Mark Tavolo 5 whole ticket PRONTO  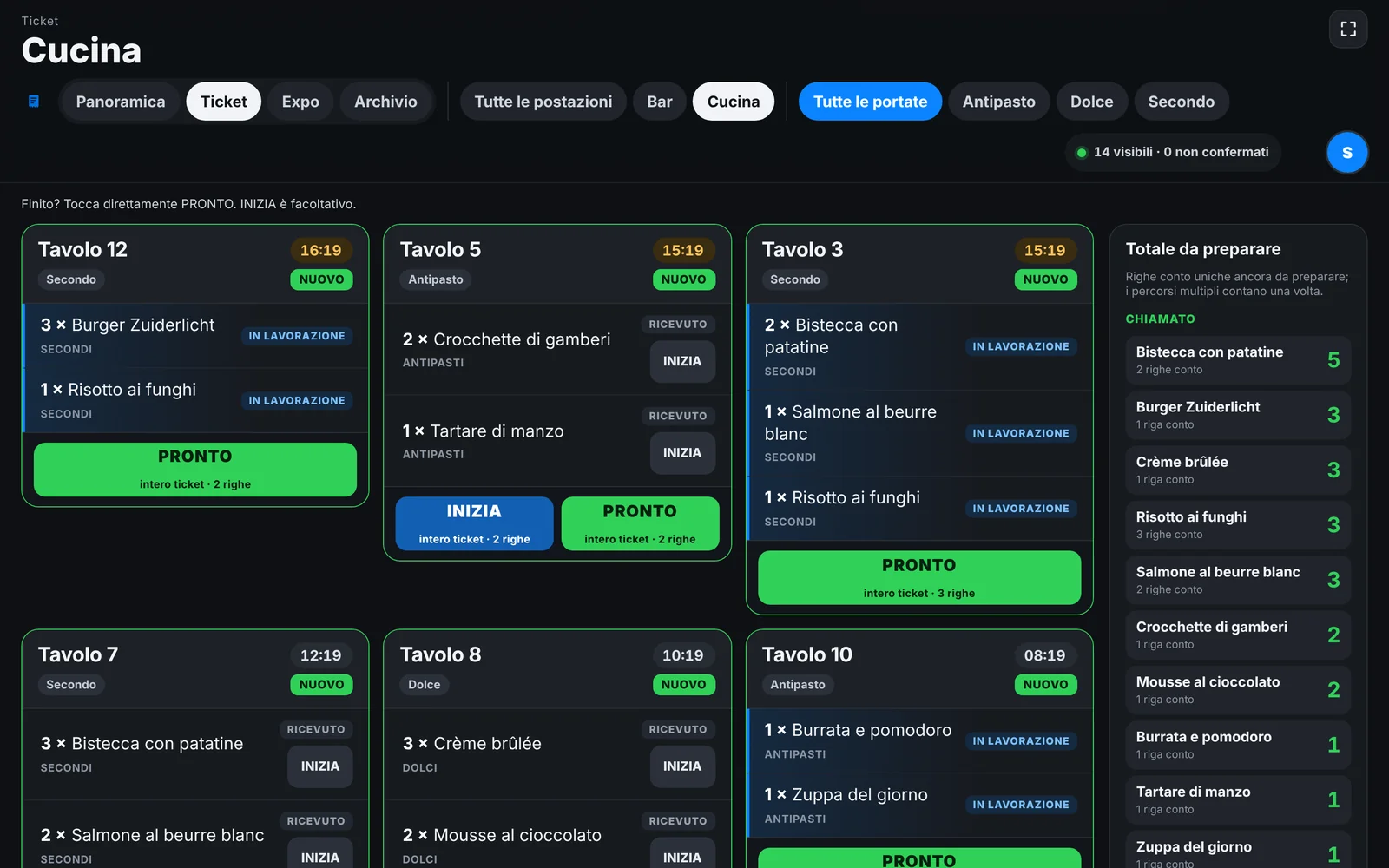[640, 523]
